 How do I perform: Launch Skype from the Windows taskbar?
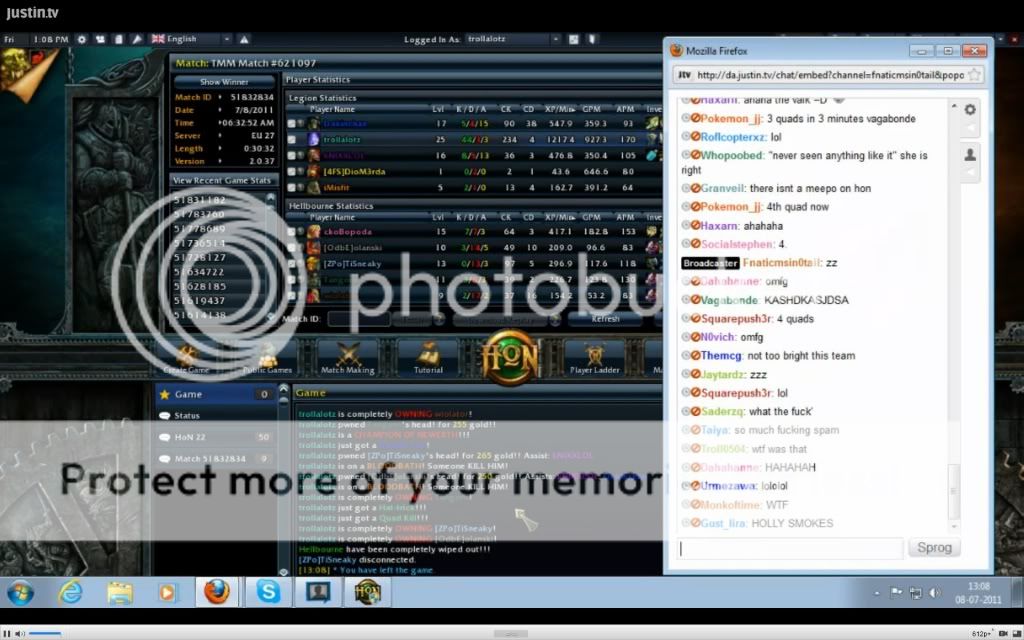point(268,592)
